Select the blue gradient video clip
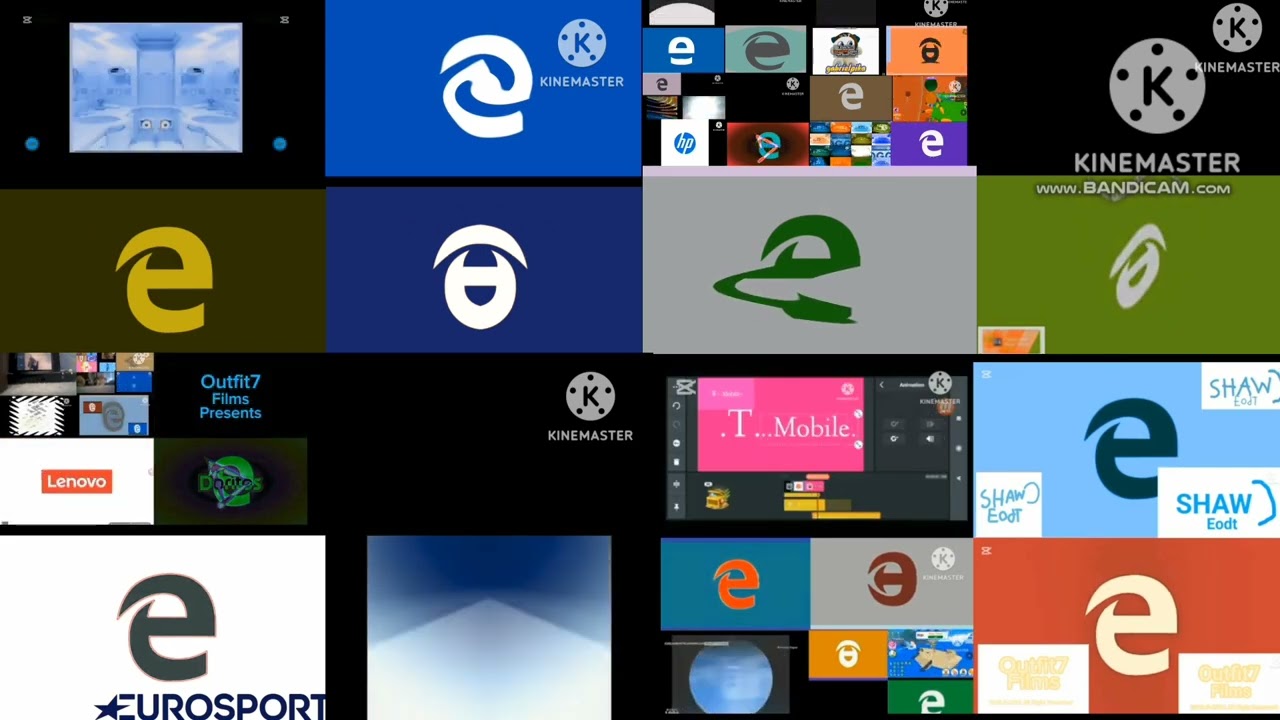1280x720 pixels. click(489, 627)
